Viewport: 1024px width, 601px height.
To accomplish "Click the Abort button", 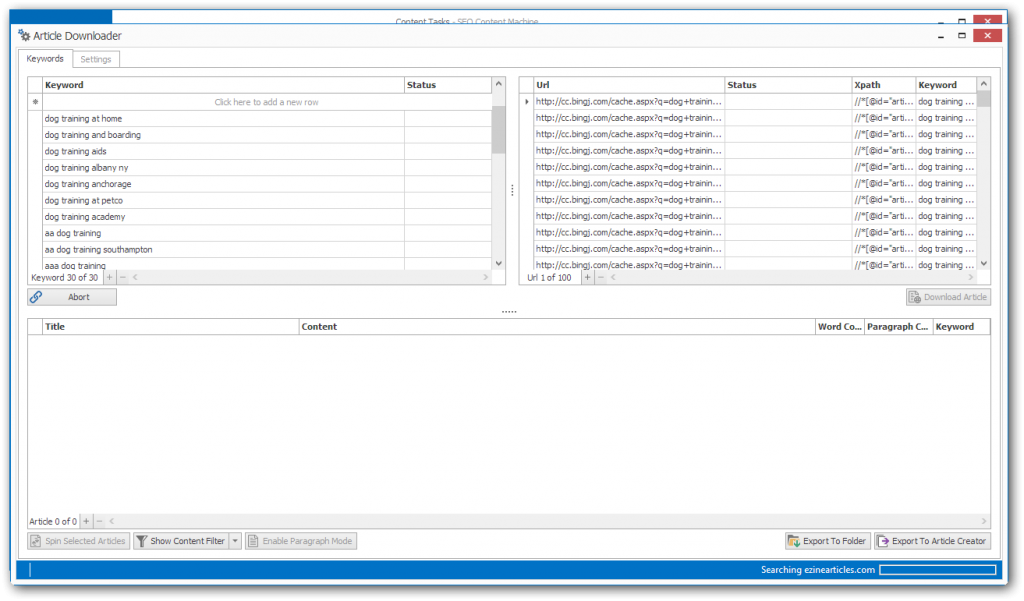I will pos(72,297).
